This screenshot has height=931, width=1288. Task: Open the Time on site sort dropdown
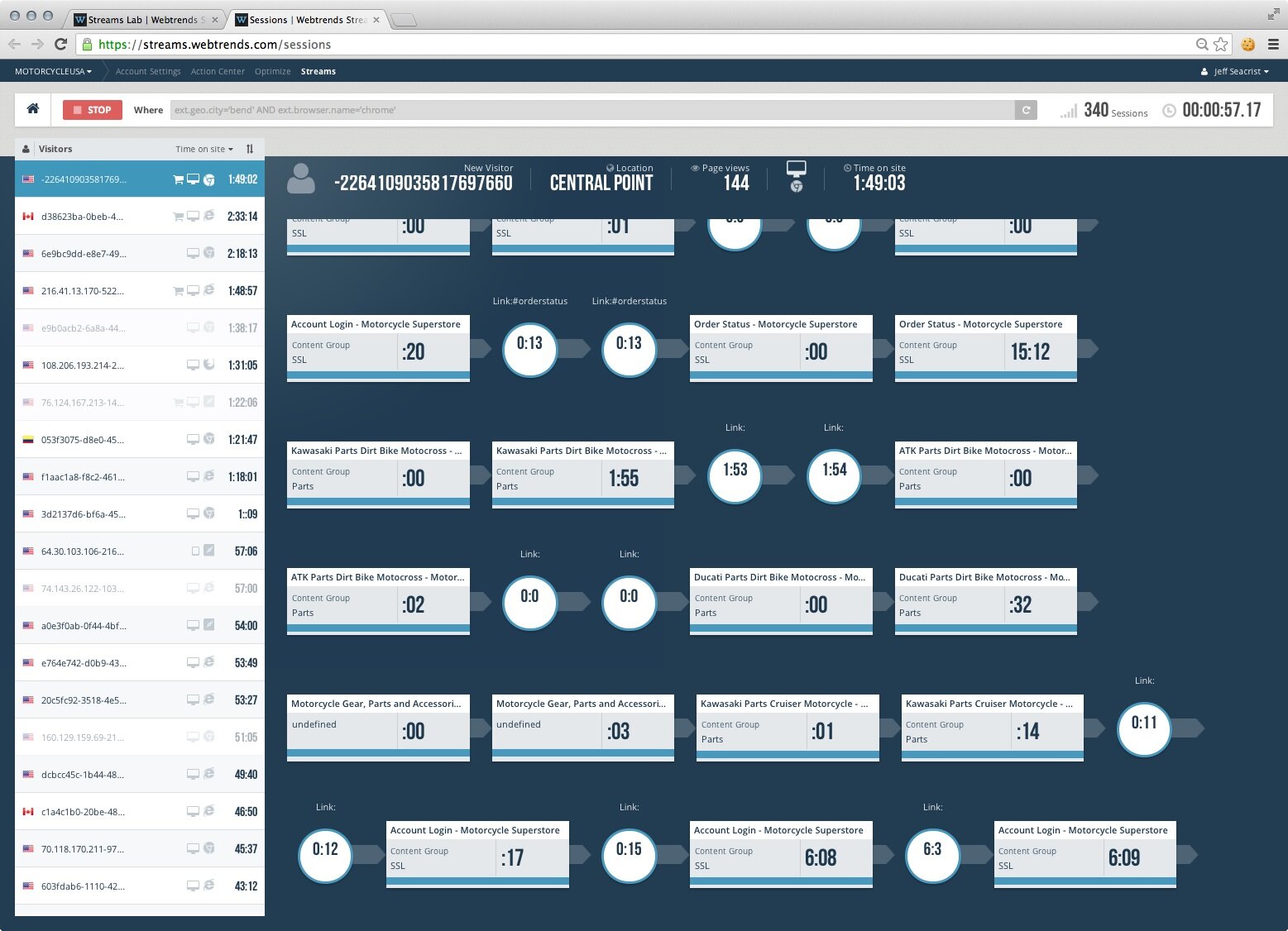point(203,149)
